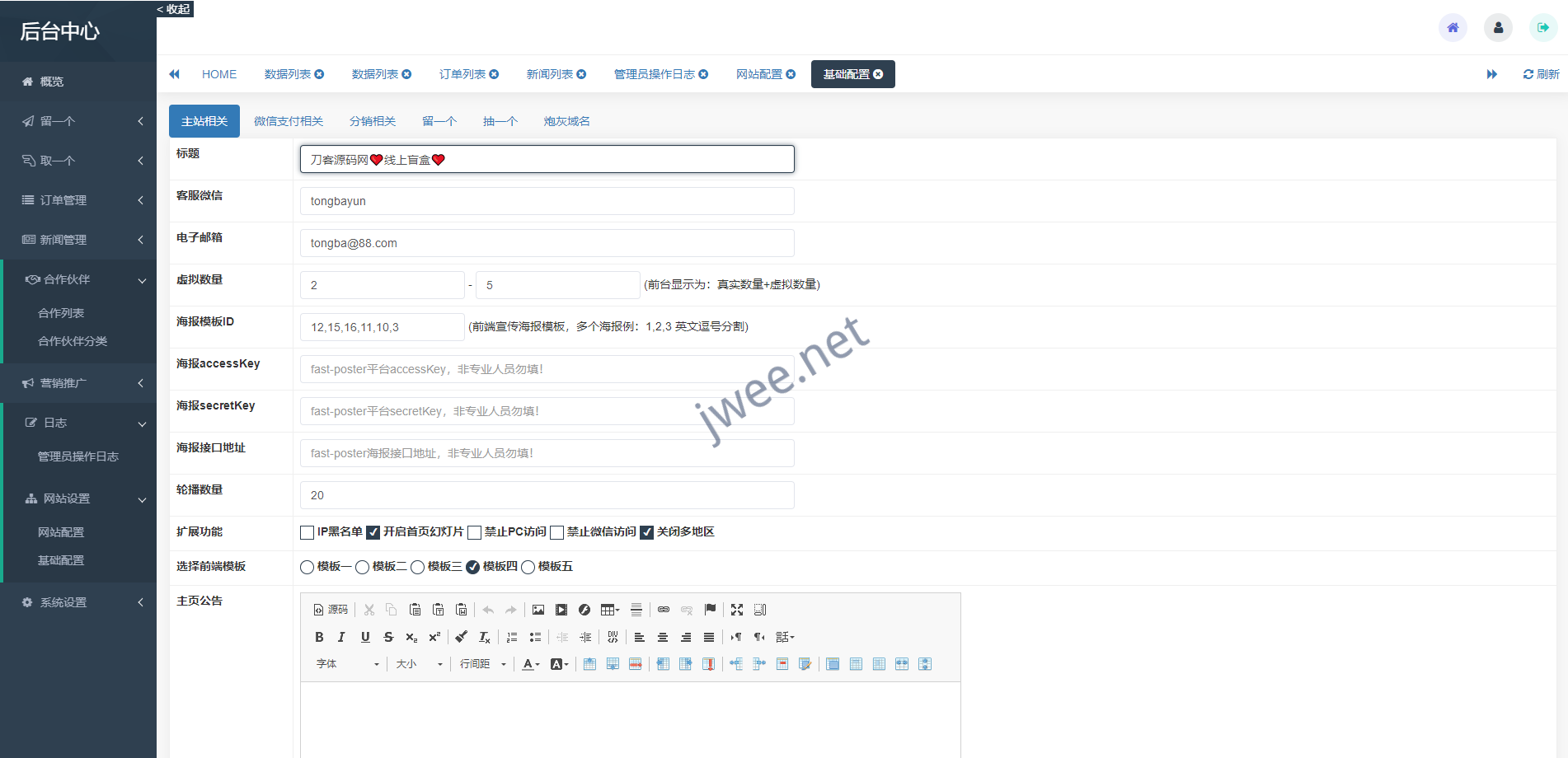Paste as plain text icon

point(439,610)
